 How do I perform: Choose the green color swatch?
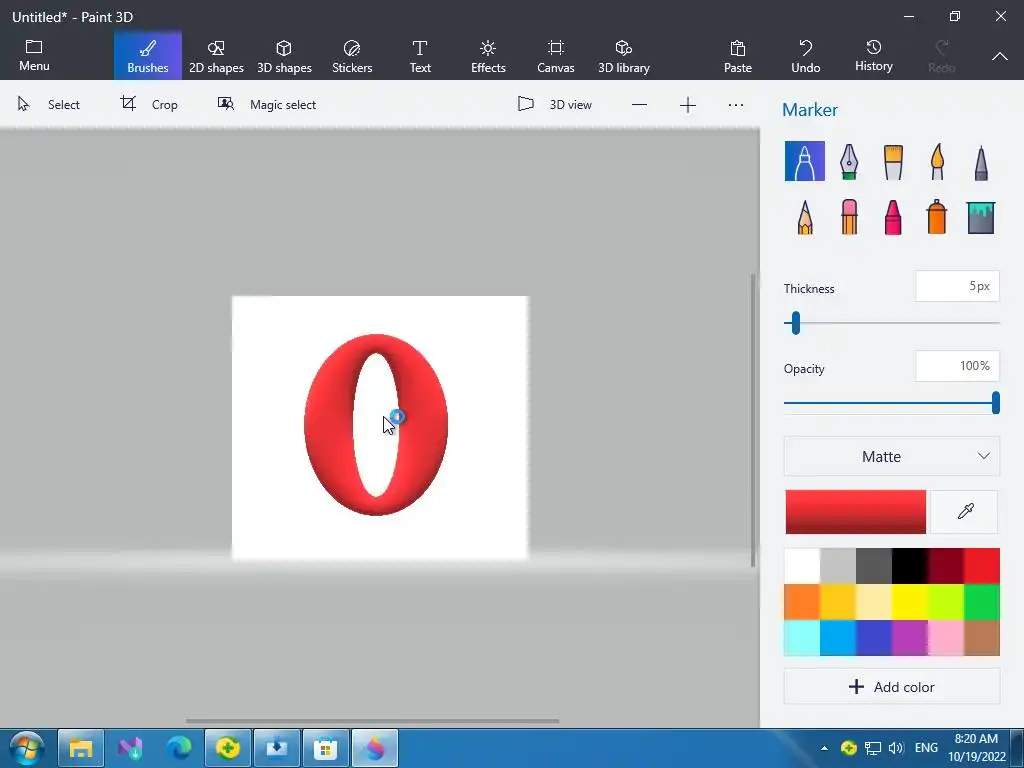coord(982,602)
